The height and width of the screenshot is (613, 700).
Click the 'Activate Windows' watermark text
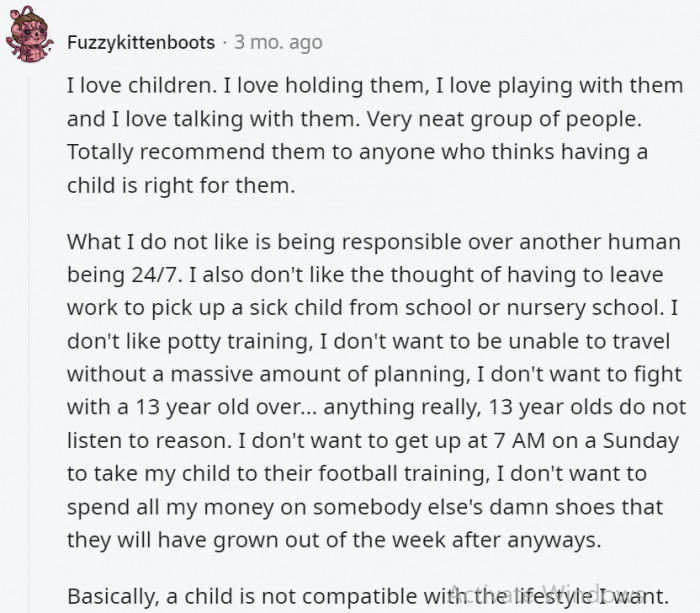[546, 593]
